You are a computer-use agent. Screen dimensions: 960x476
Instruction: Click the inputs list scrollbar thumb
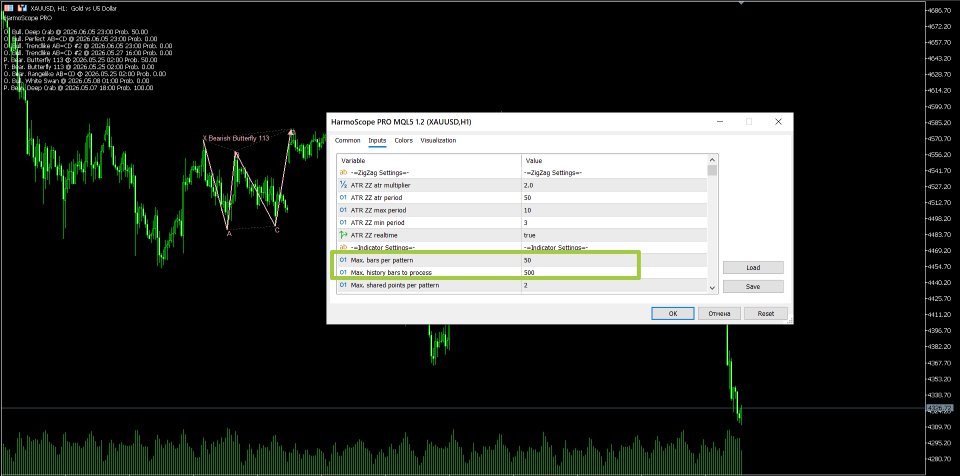(x=712, y=170)
